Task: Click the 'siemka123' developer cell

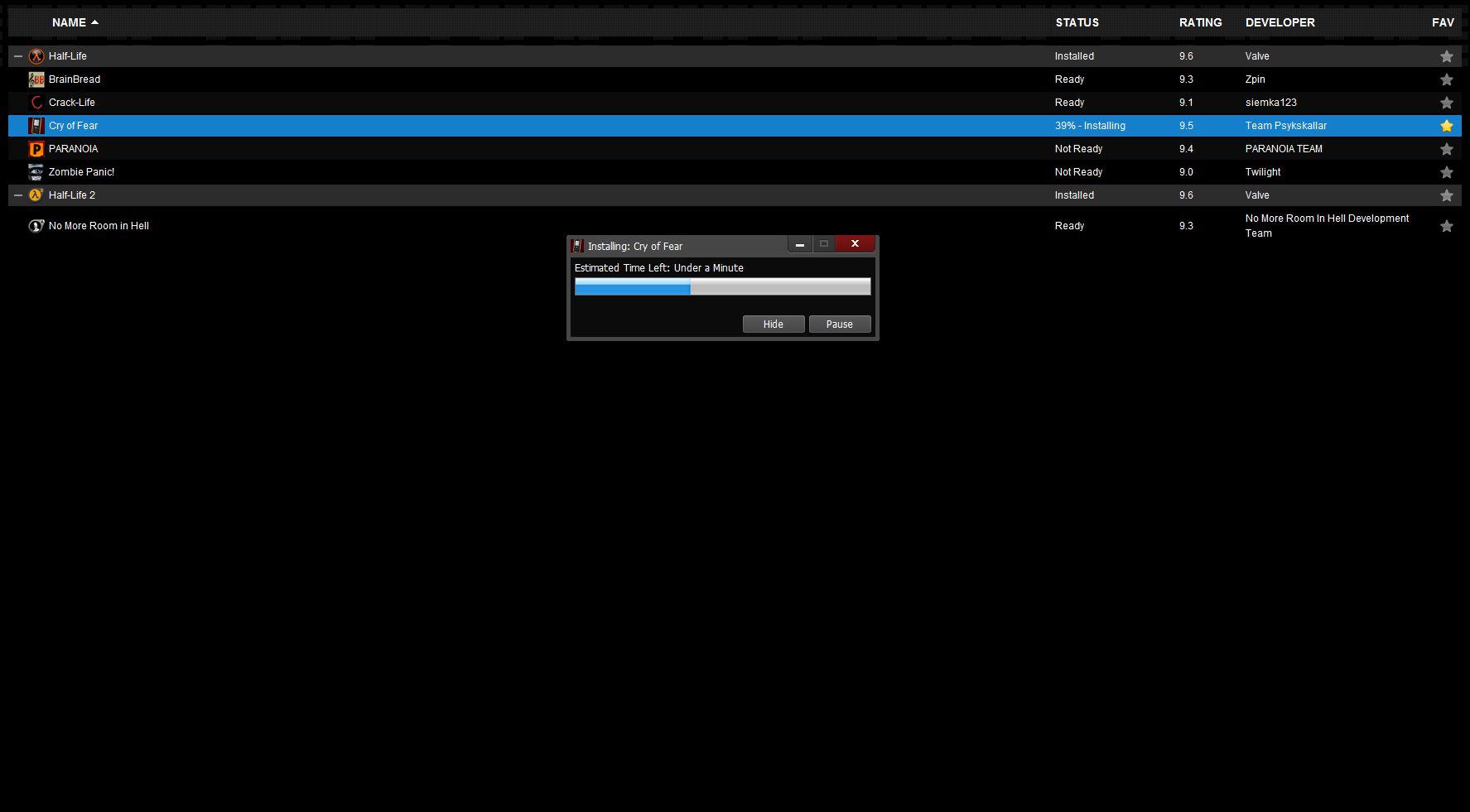Action: click(1271, 103)
